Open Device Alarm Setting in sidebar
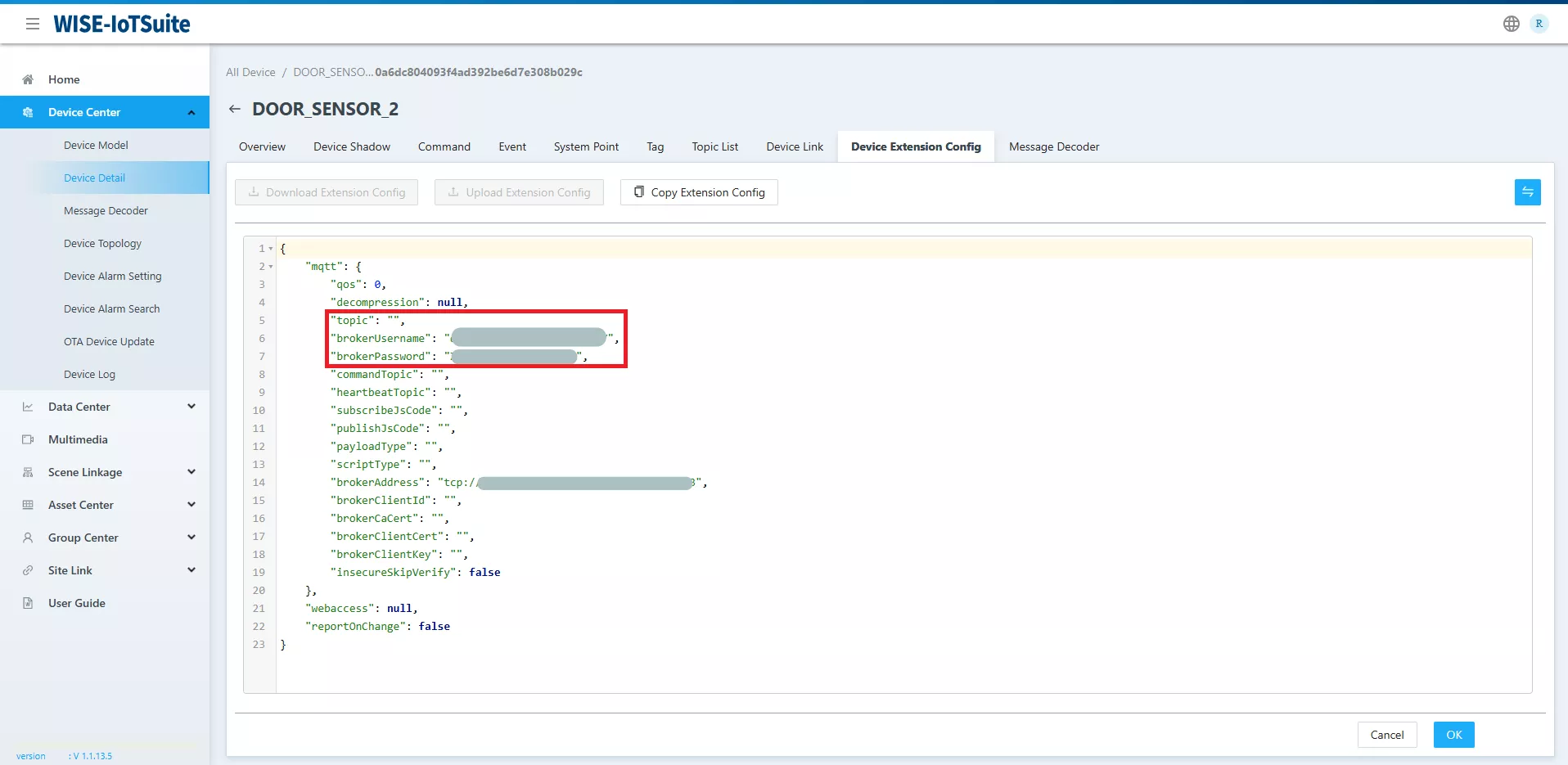Screen dimensions: 1568x765 [x=112, y=276]
